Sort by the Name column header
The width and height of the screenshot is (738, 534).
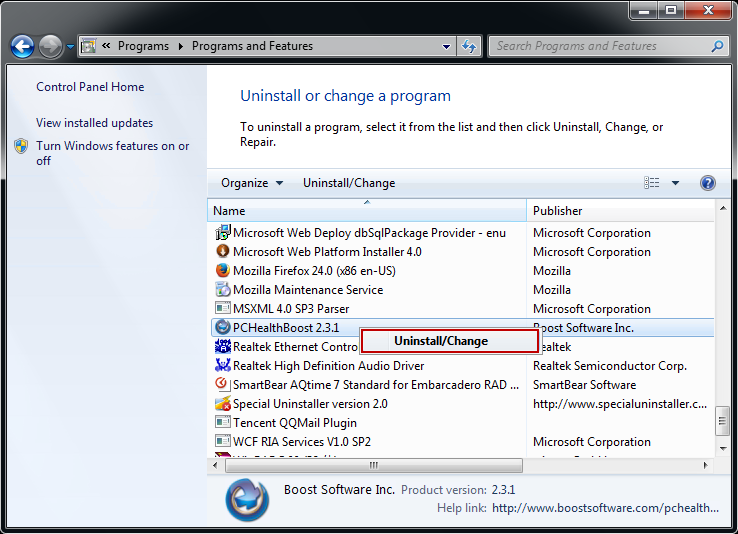tap(367, 210)
